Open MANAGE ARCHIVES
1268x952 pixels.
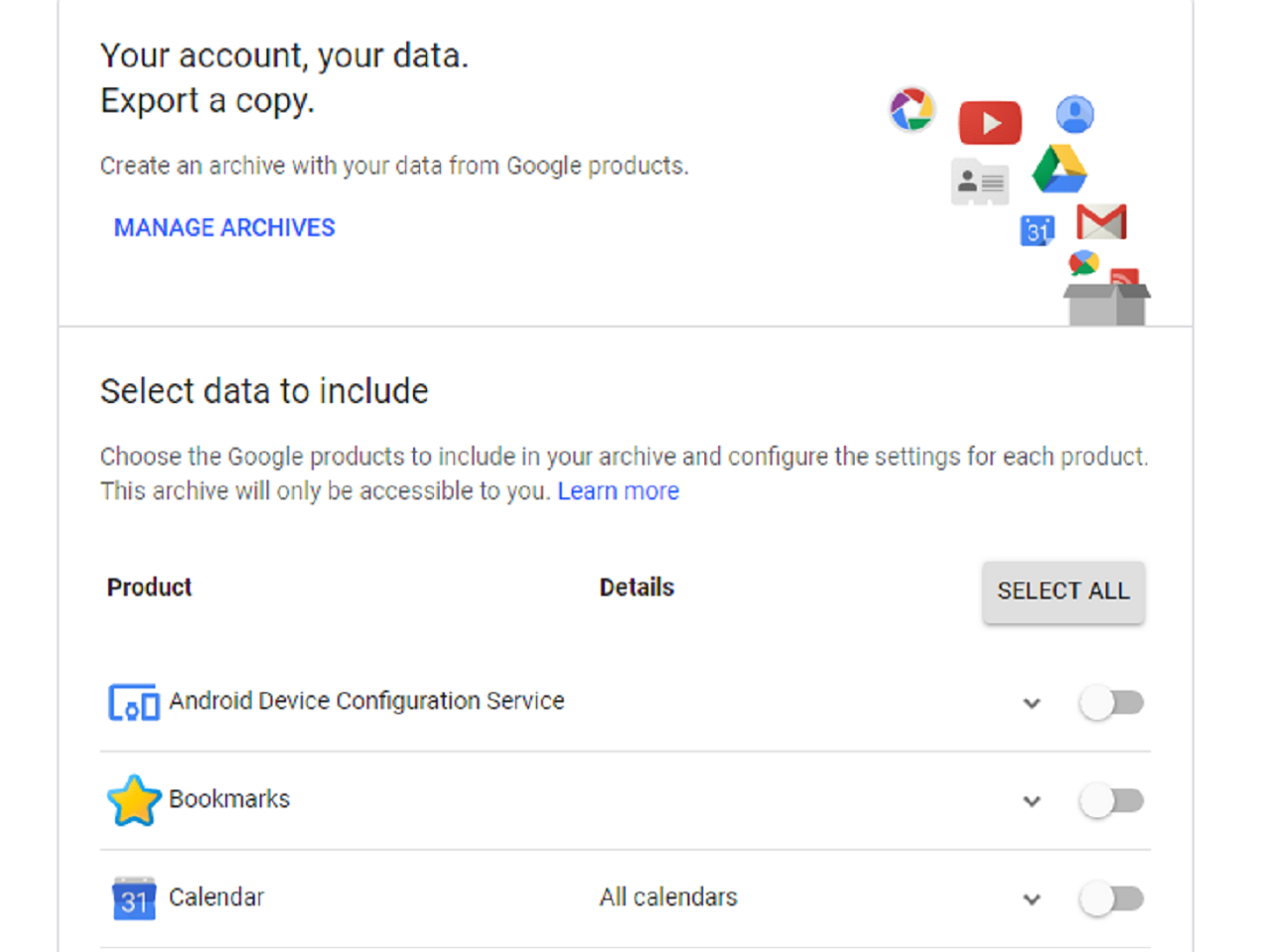coord(225,228)
